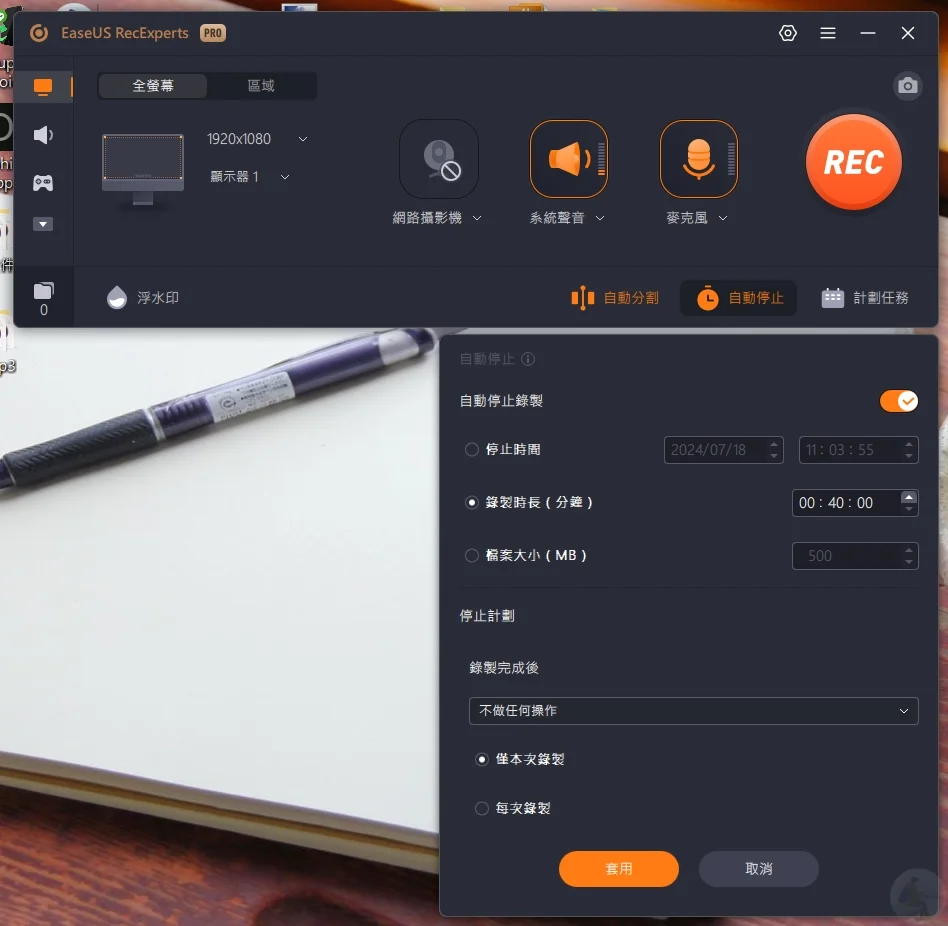Image resolution: width=948 pixels, height=926 pixels.
Task: Switch to game recording mode in sidebar
Action: tap(43, 183)
